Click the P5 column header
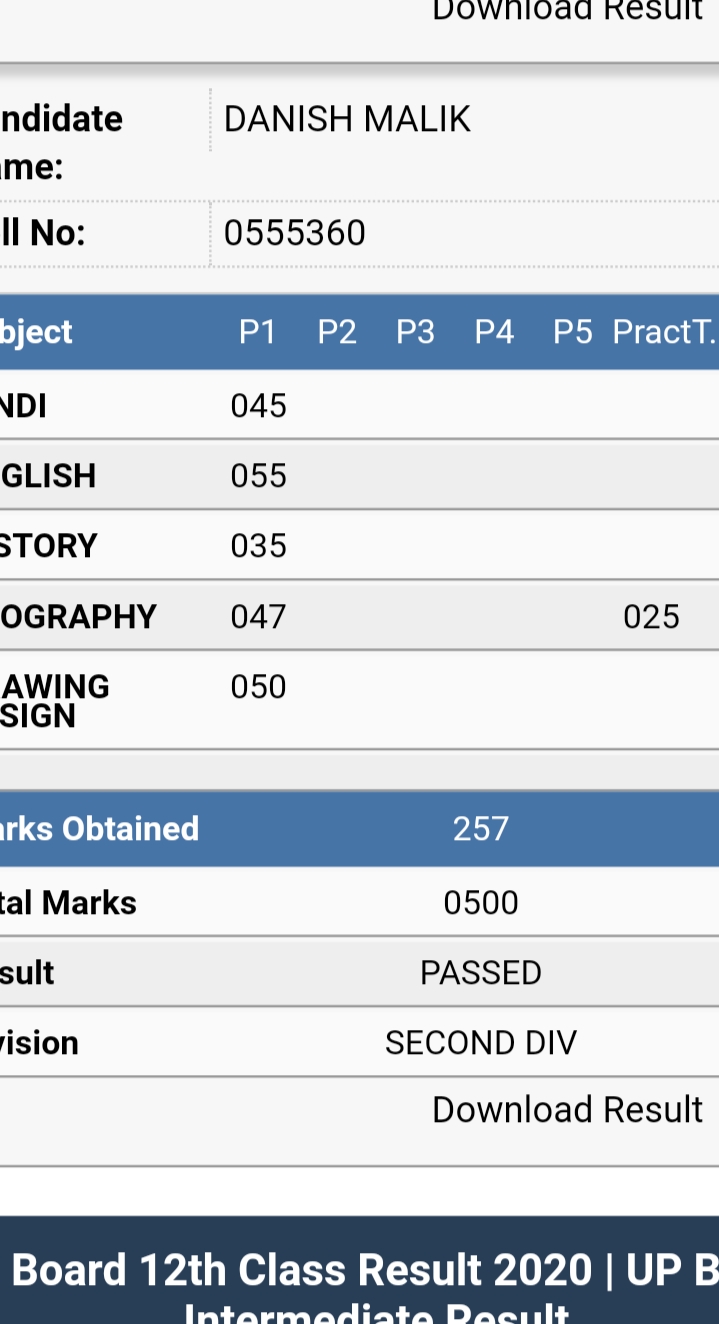 pos(573,332)
